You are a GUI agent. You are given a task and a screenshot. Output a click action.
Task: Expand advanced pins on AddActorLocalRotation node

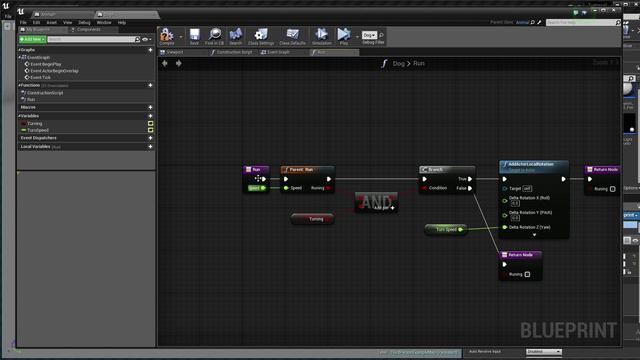[x=534, y=235]
